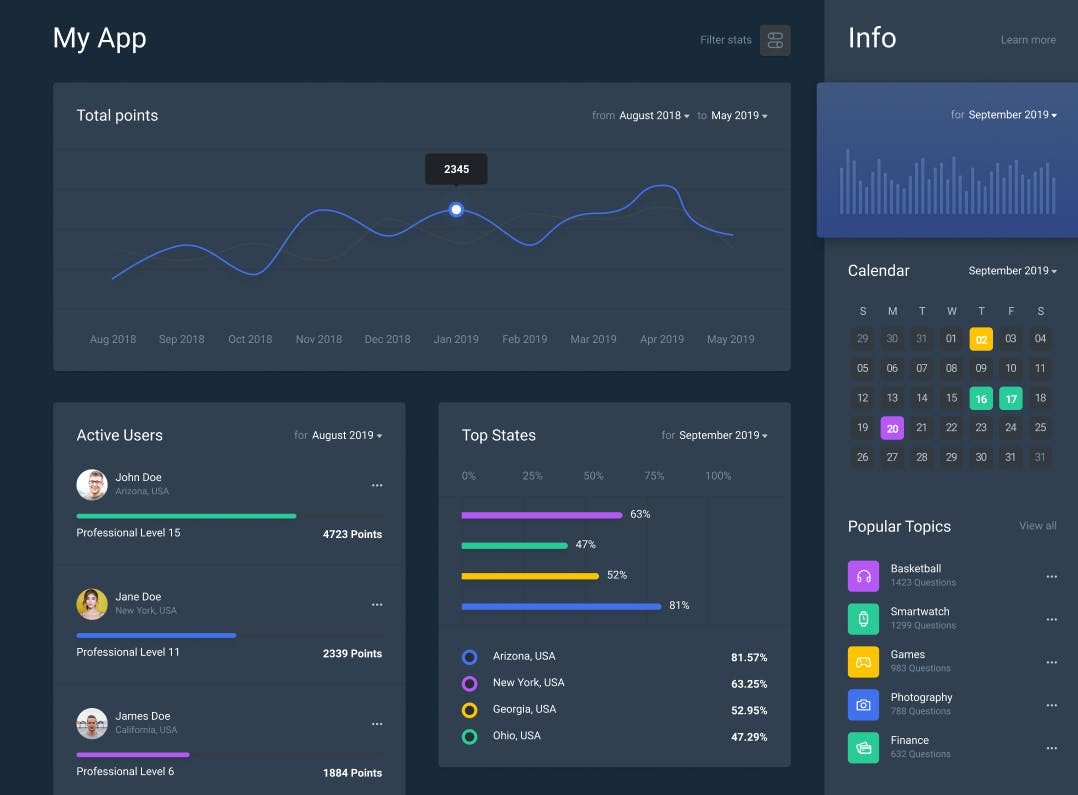Image resolution: width=1078 pixels, height=795 pixels.
Task: Open the more options menu for John Doe
Action: (377, 485)
